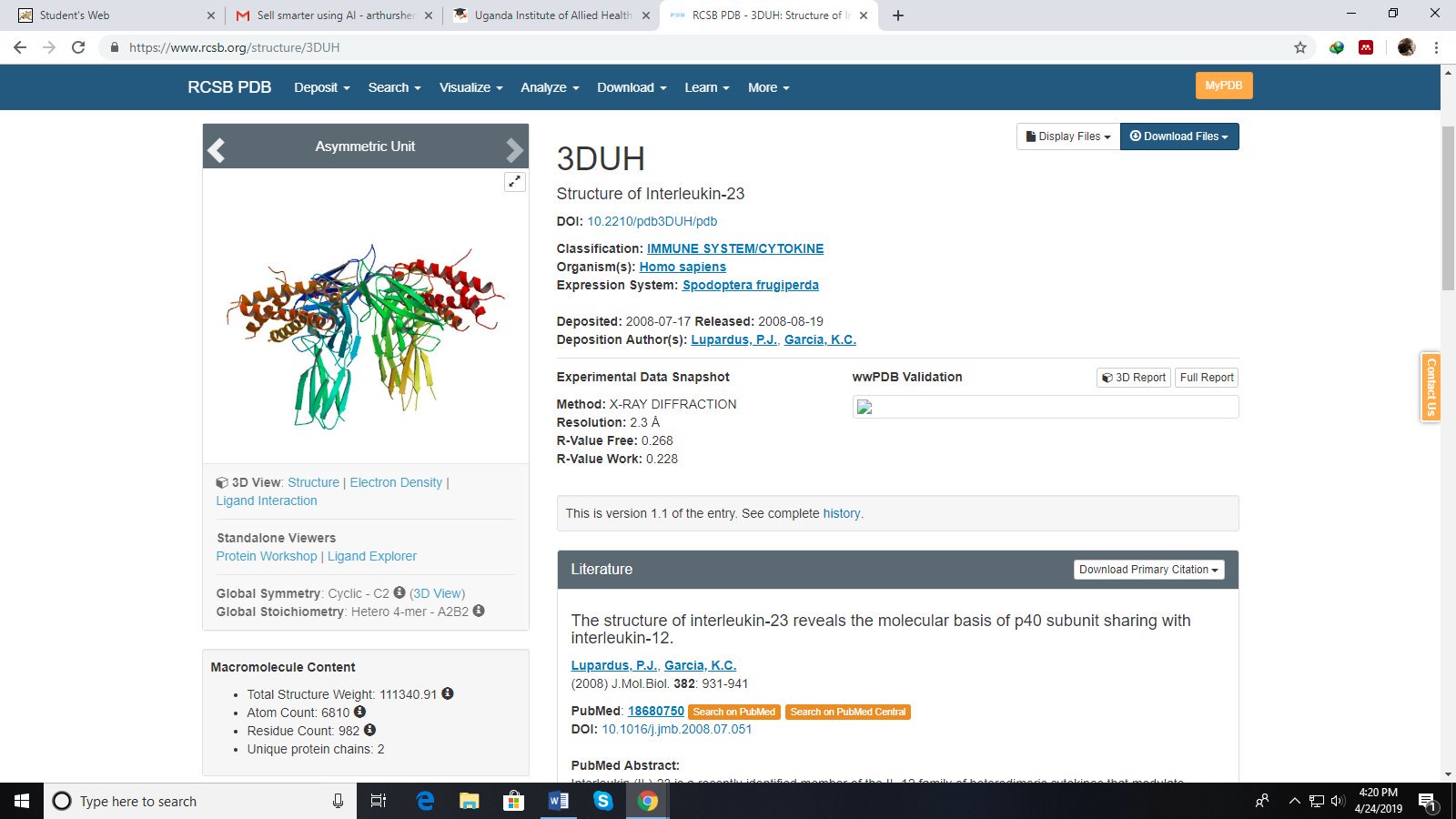1456x819 pixels.
Task: Click info icon beside Atom Count
Action: [359, 712]
